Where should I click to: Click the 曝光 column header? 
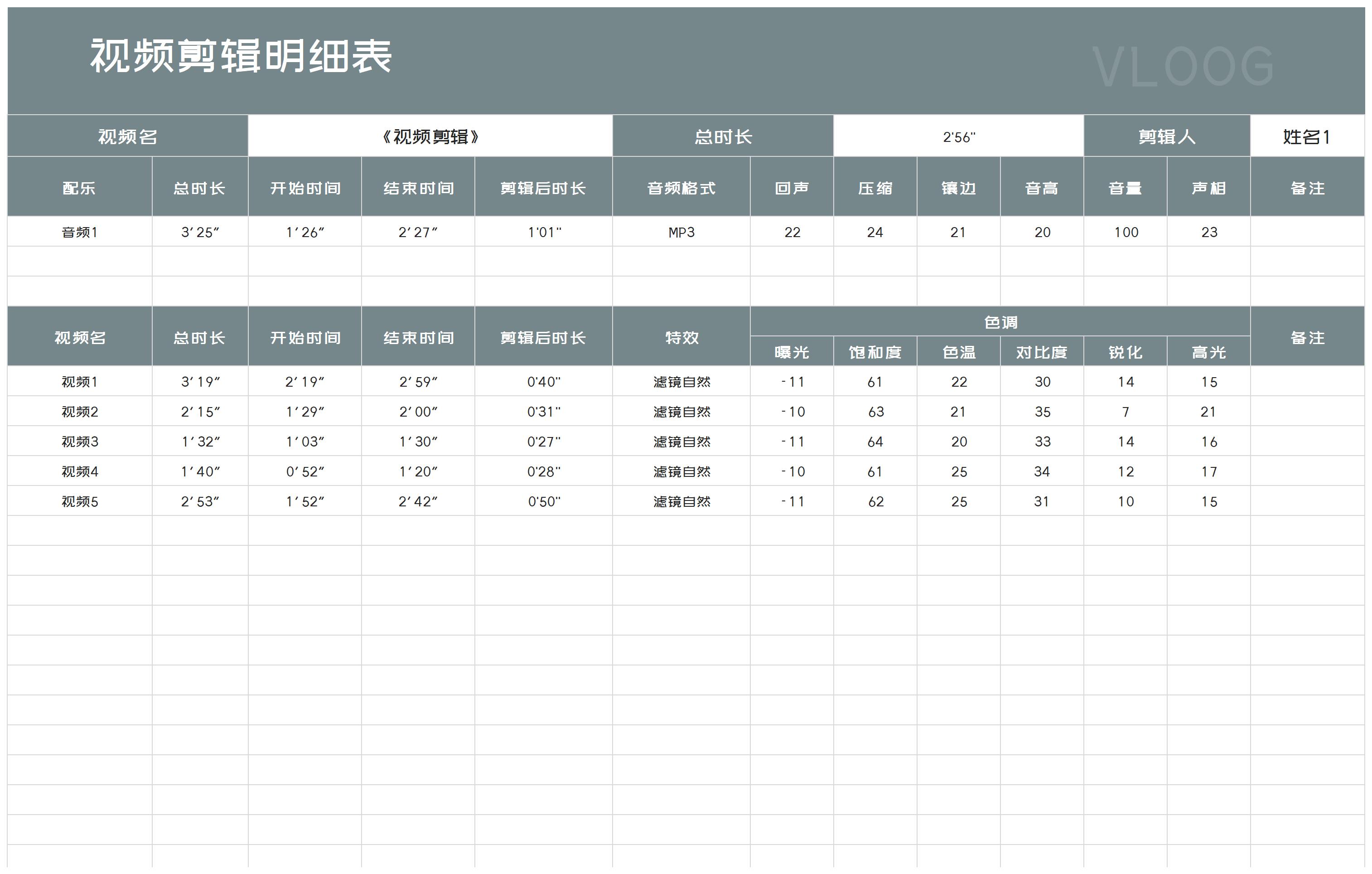[x=792, y=352]
